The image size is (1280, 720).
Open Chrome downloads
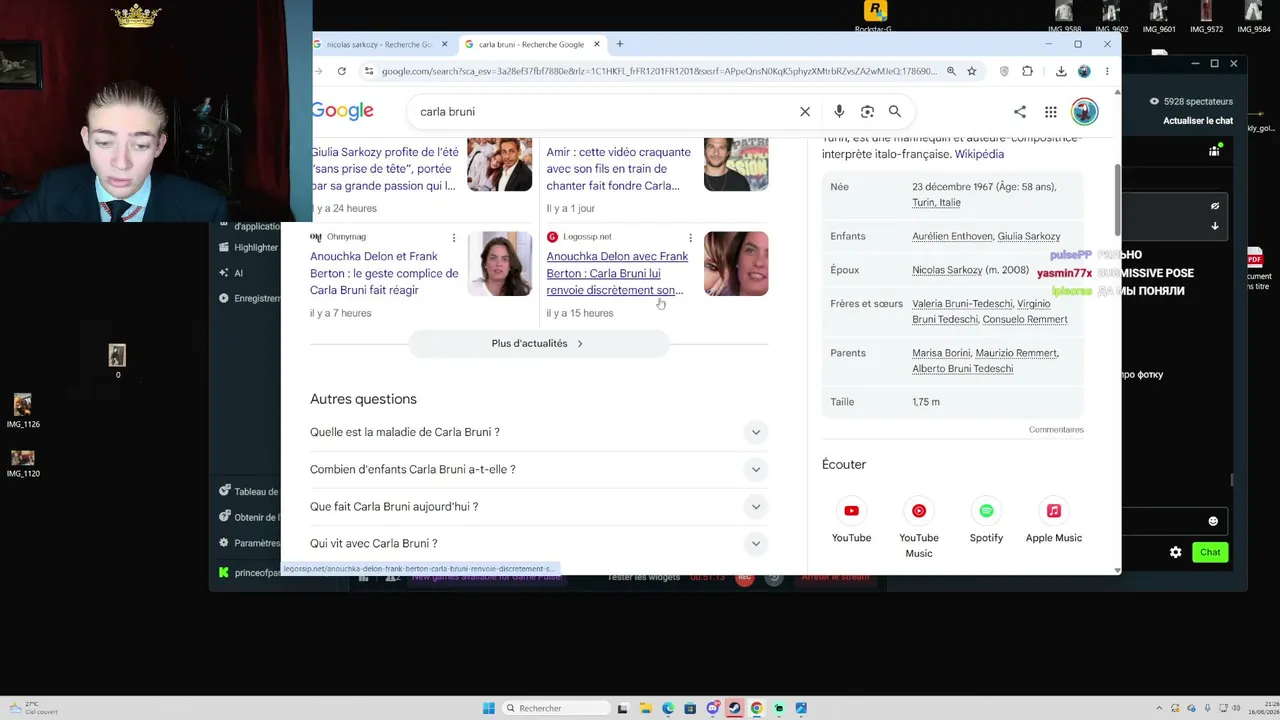1061,71
